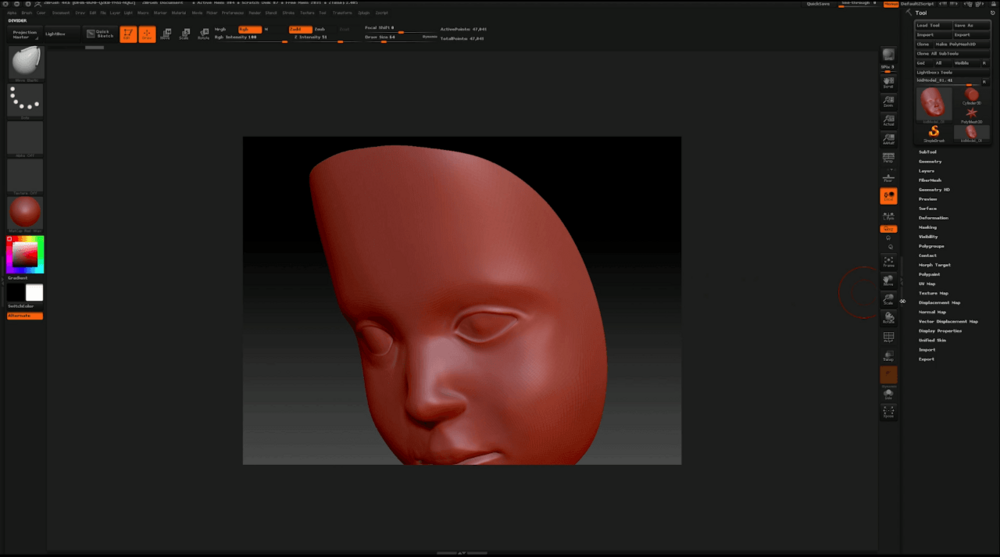Select the red material sphere thumbnail
The width and height of the screenshot is (1000, 557).
(x=25, y=213)
